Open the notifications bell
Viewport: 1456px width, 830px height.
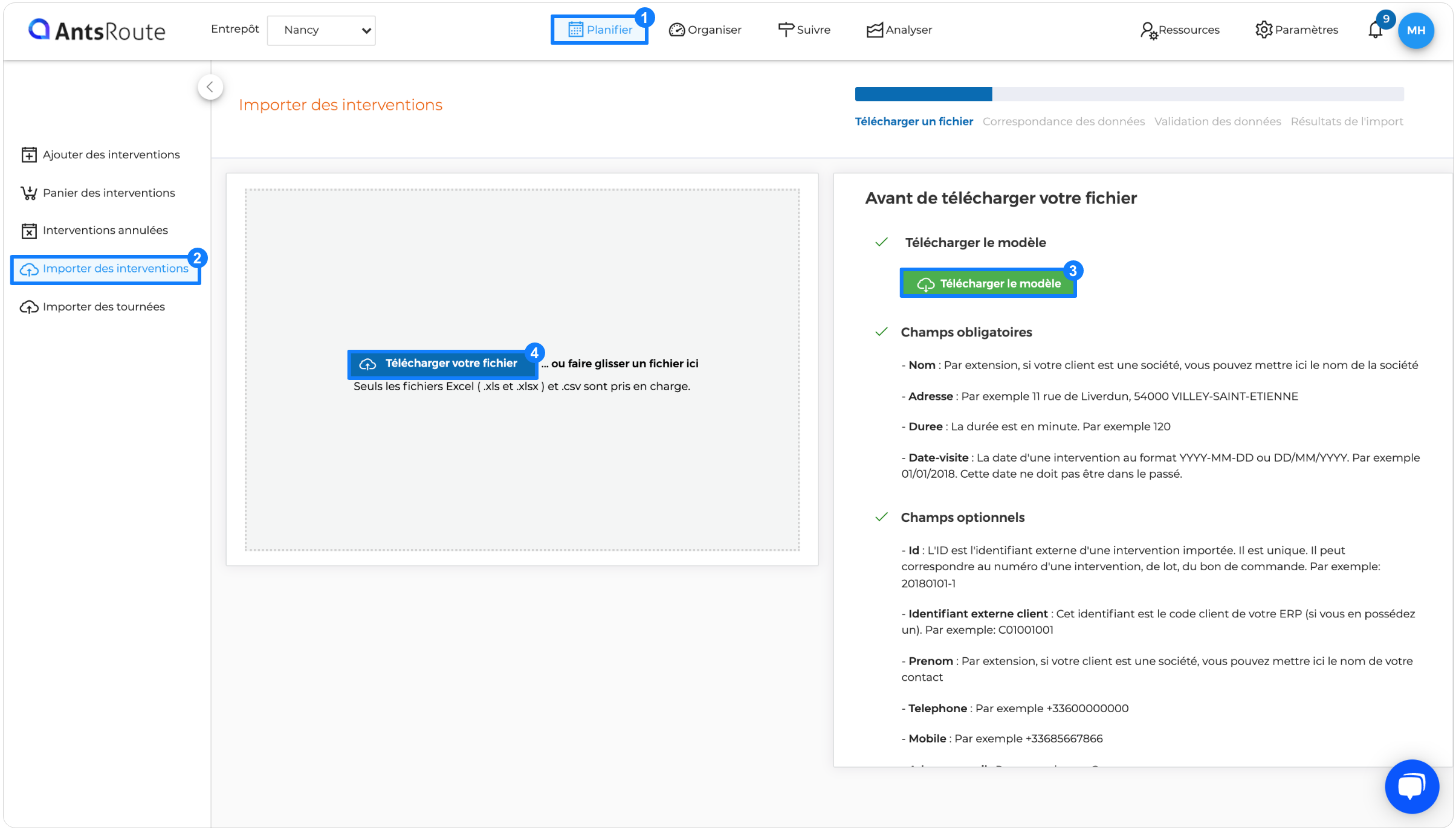point(1376,30)
